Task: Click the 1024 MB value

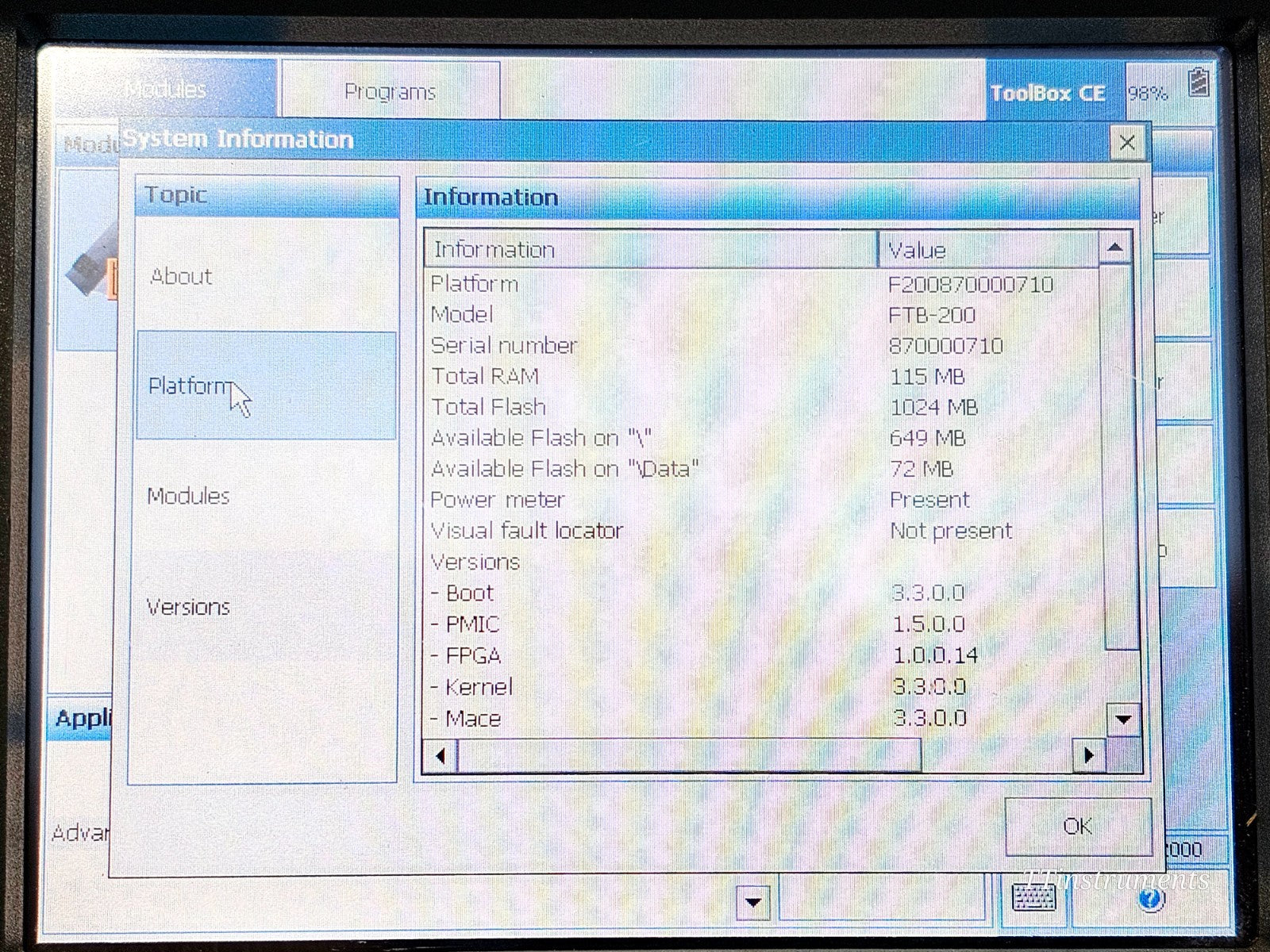Action: pos(933,407)
